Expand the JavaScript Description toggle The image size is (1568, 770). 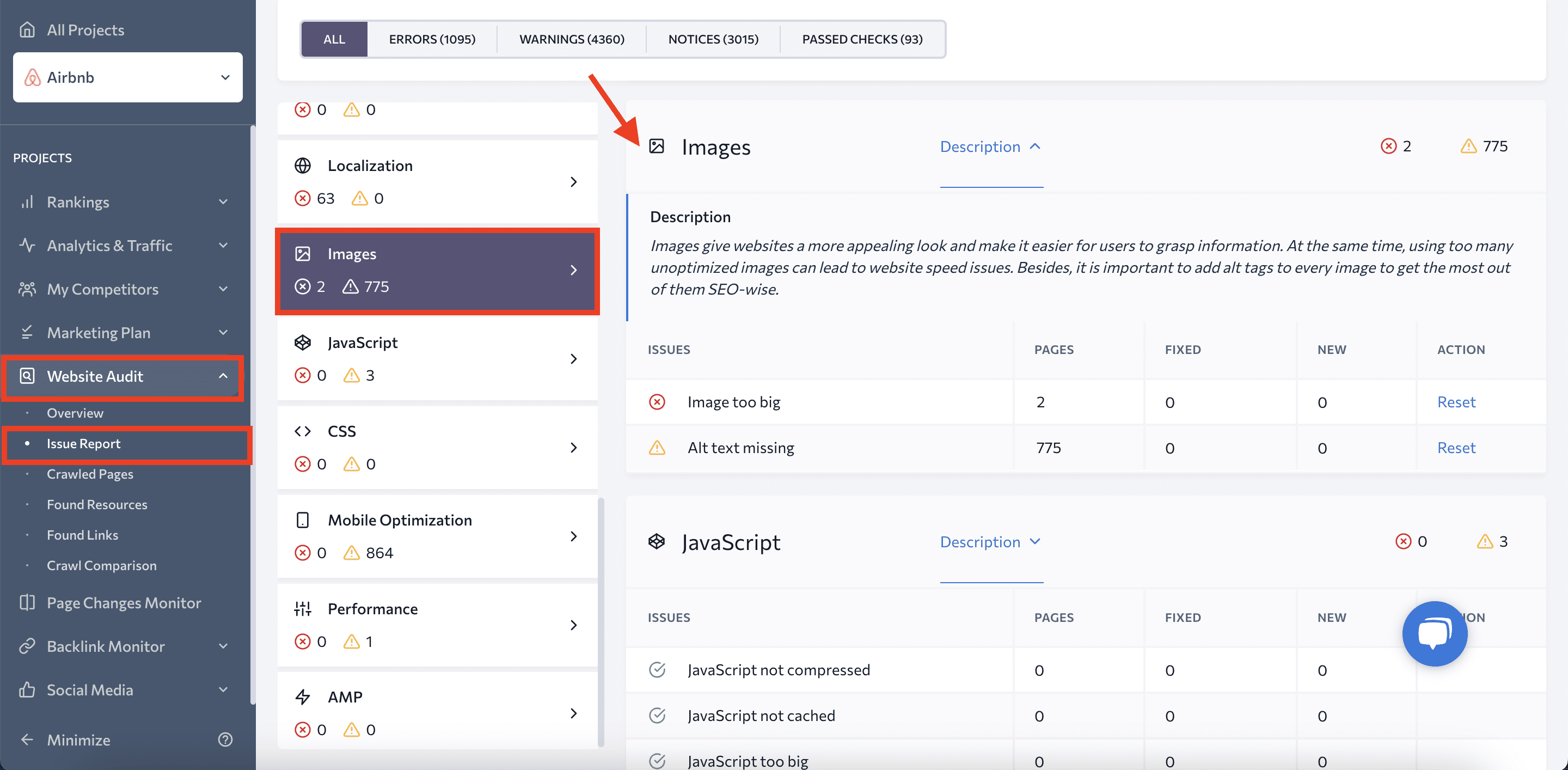pos(990,542)
